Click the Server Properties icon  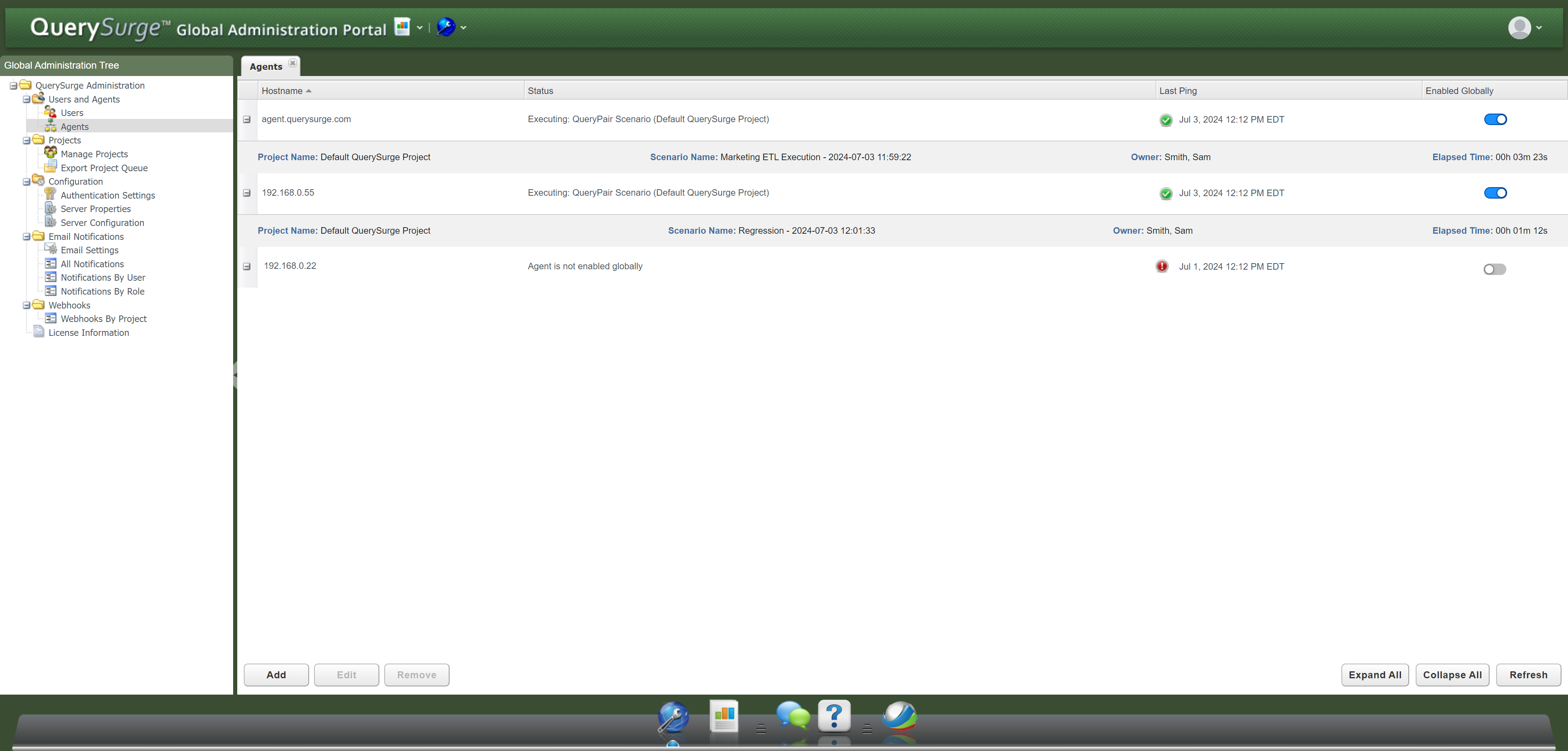51,208
